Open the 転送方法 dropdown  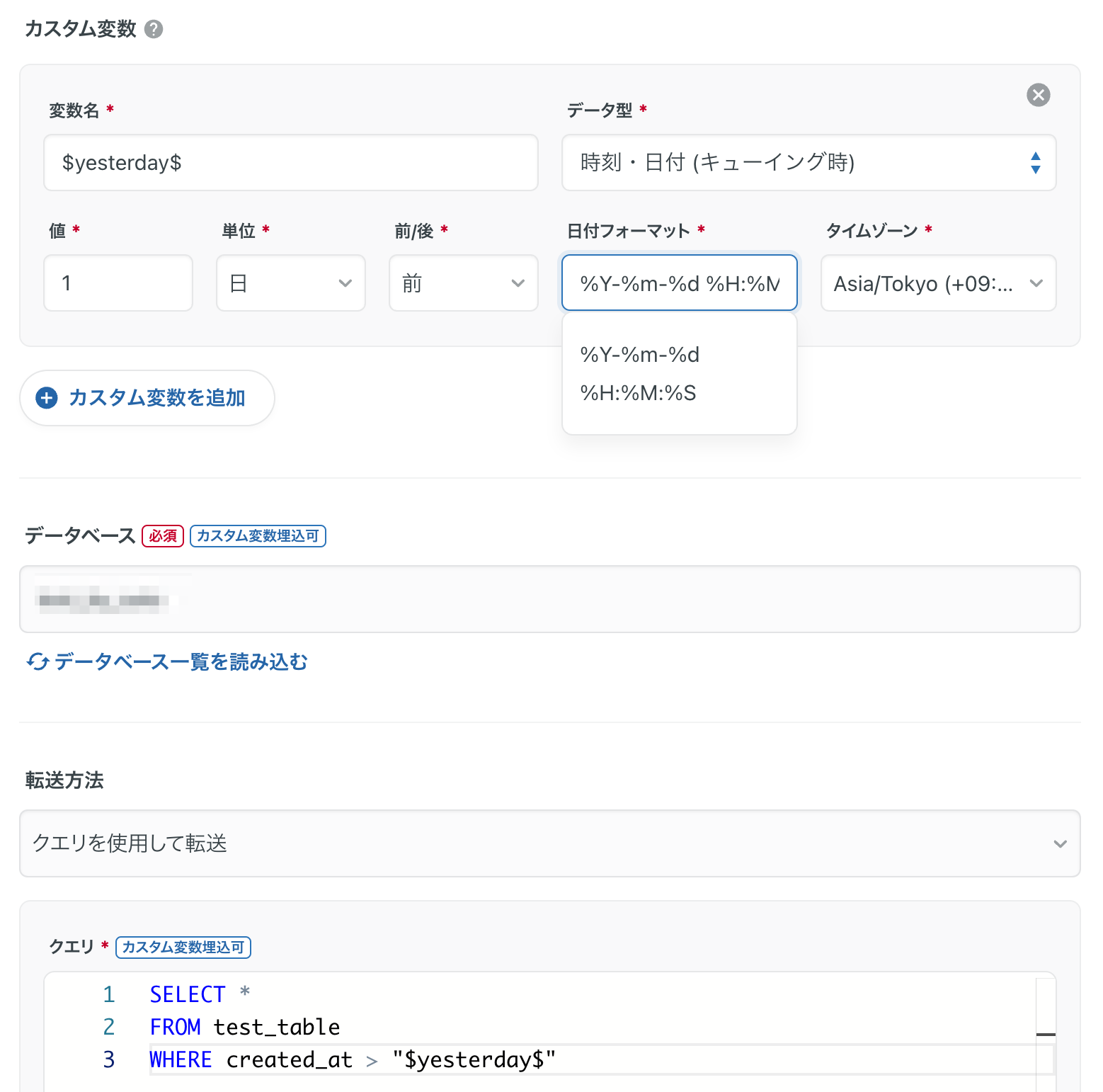pyautogui.click(x=550, y=843)
